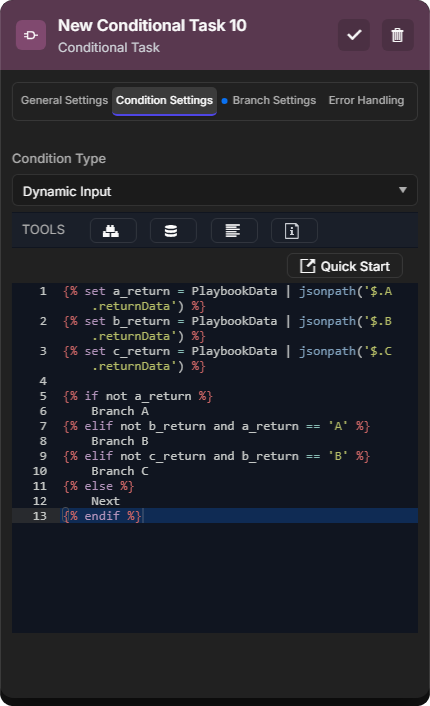430x706 pixels.
Task: Click the Branch C line
Action: coord(120,471)
